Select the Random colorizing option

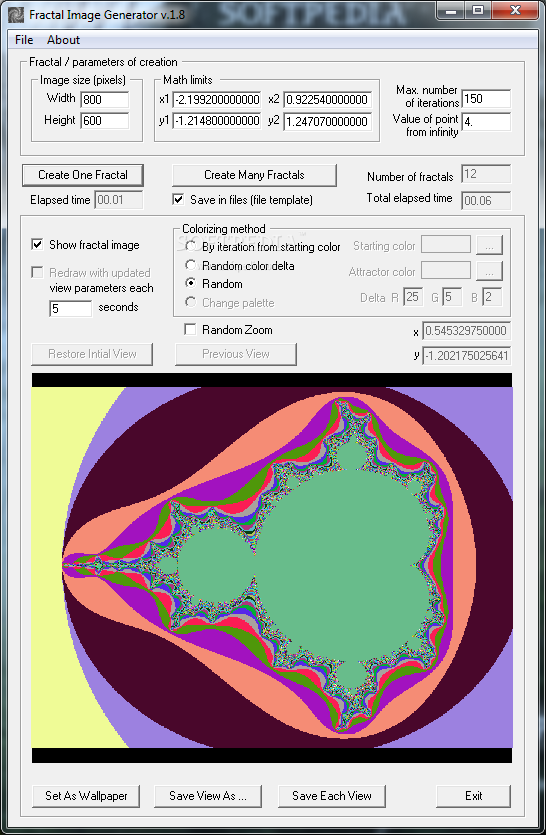click(191, 284)
